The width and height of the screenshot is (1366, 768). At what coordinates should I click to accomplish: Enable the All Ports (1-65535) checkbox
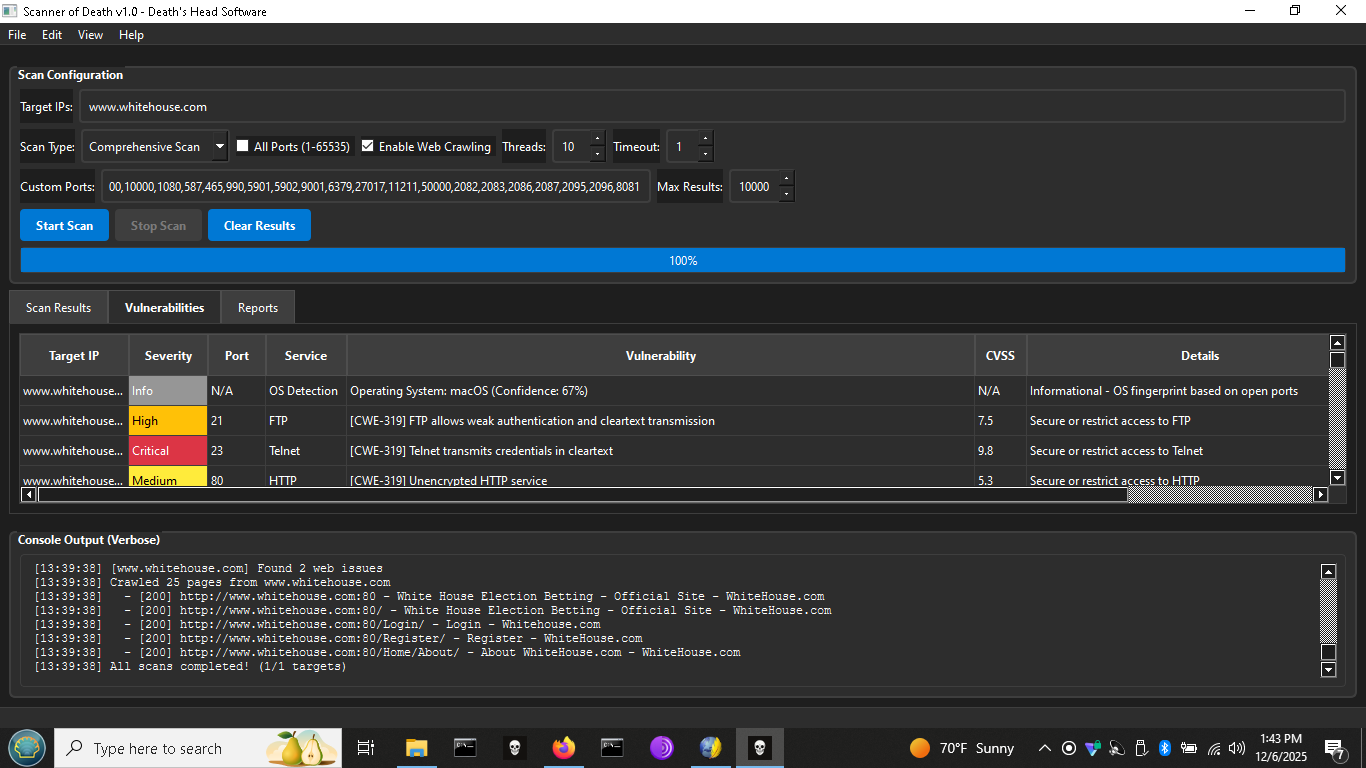243,146
